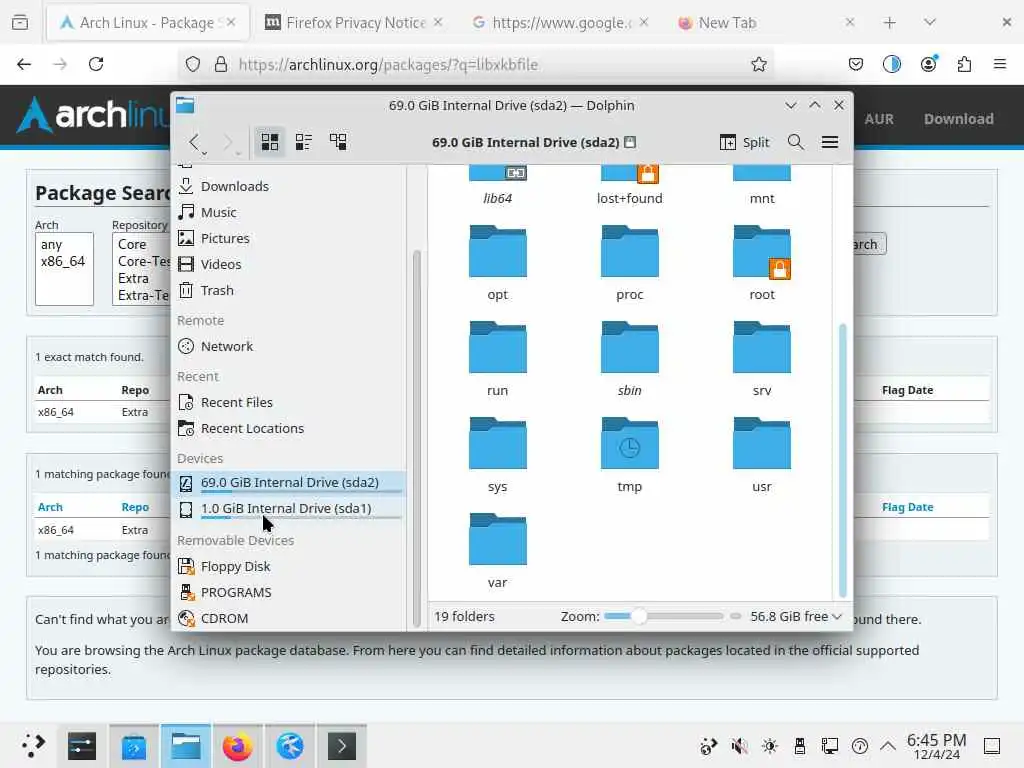This screenshot has width=1024, height=768.
Task: Switch to New Tab in Firefox
Action: (766, 23)
